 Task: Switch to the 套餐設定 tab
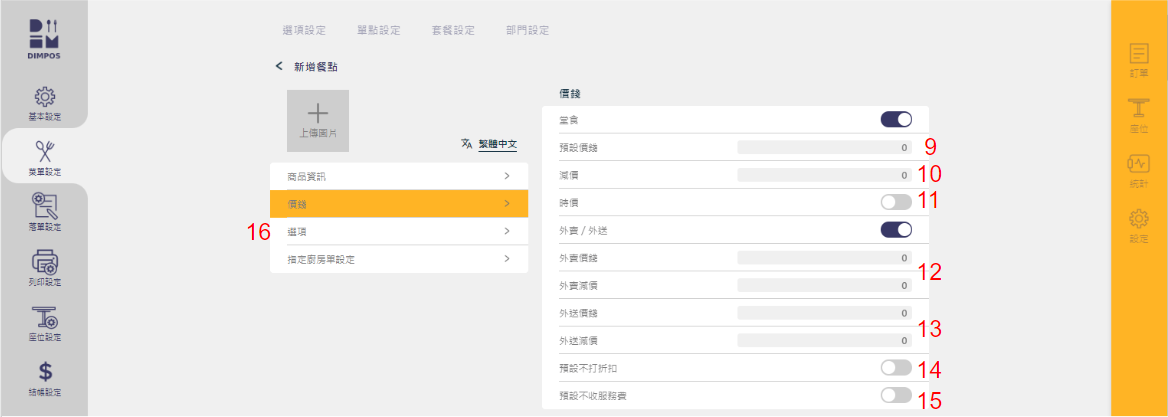pyautogui.click(x=453, y=30)
